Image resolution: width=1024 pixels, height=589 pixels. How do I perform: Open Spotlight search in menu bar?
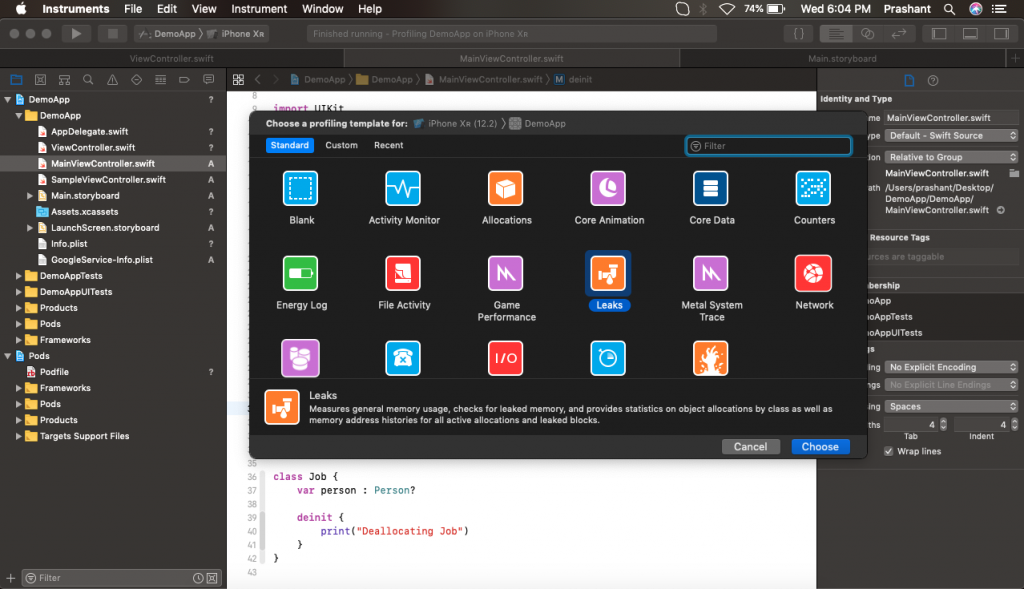pos(949,8)
